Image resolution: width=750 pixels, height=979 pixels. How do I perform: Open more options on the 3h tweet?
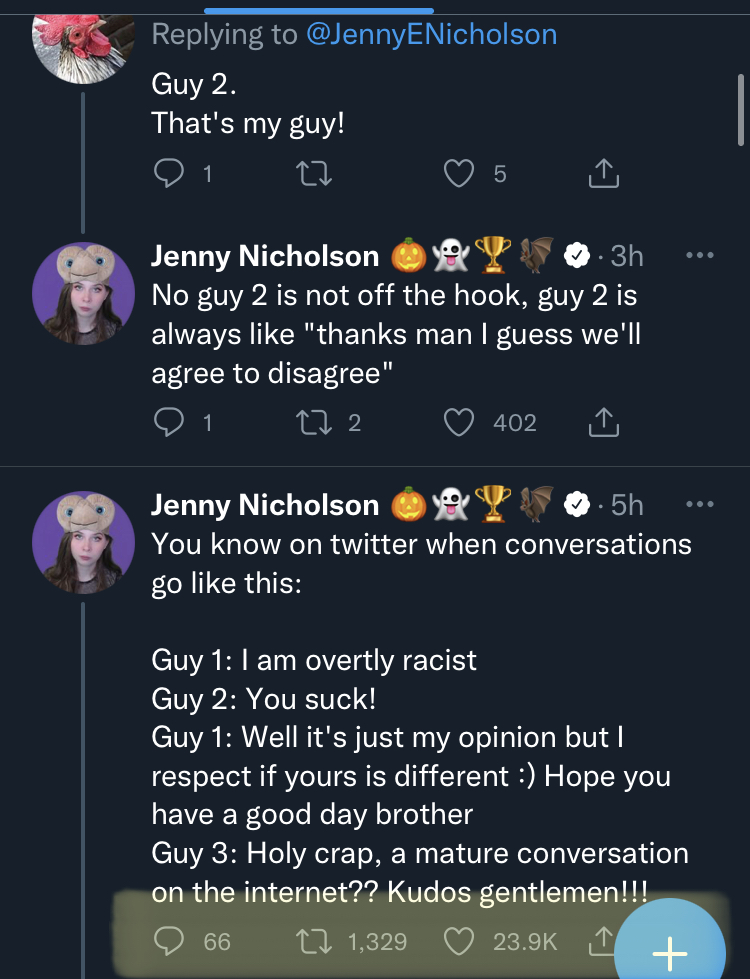coord(701,254)
